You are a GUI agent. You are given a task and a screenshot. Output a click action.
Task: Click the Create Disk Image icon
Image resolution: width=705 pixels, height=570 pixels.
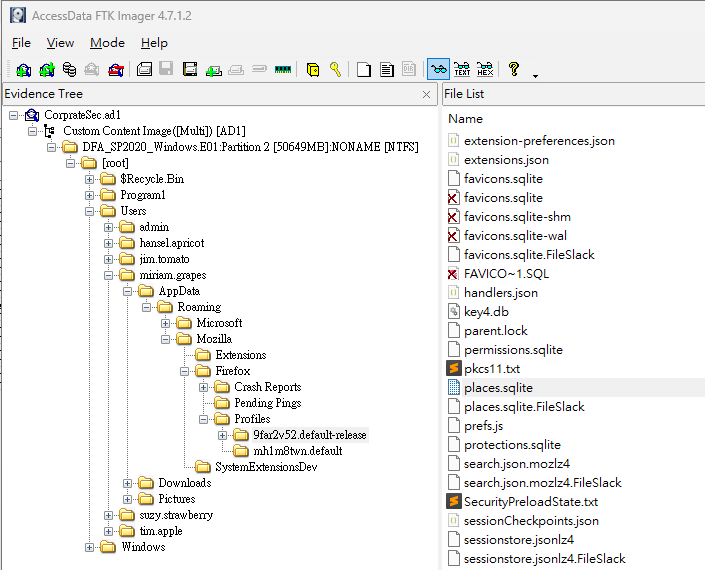pos(144,69)
